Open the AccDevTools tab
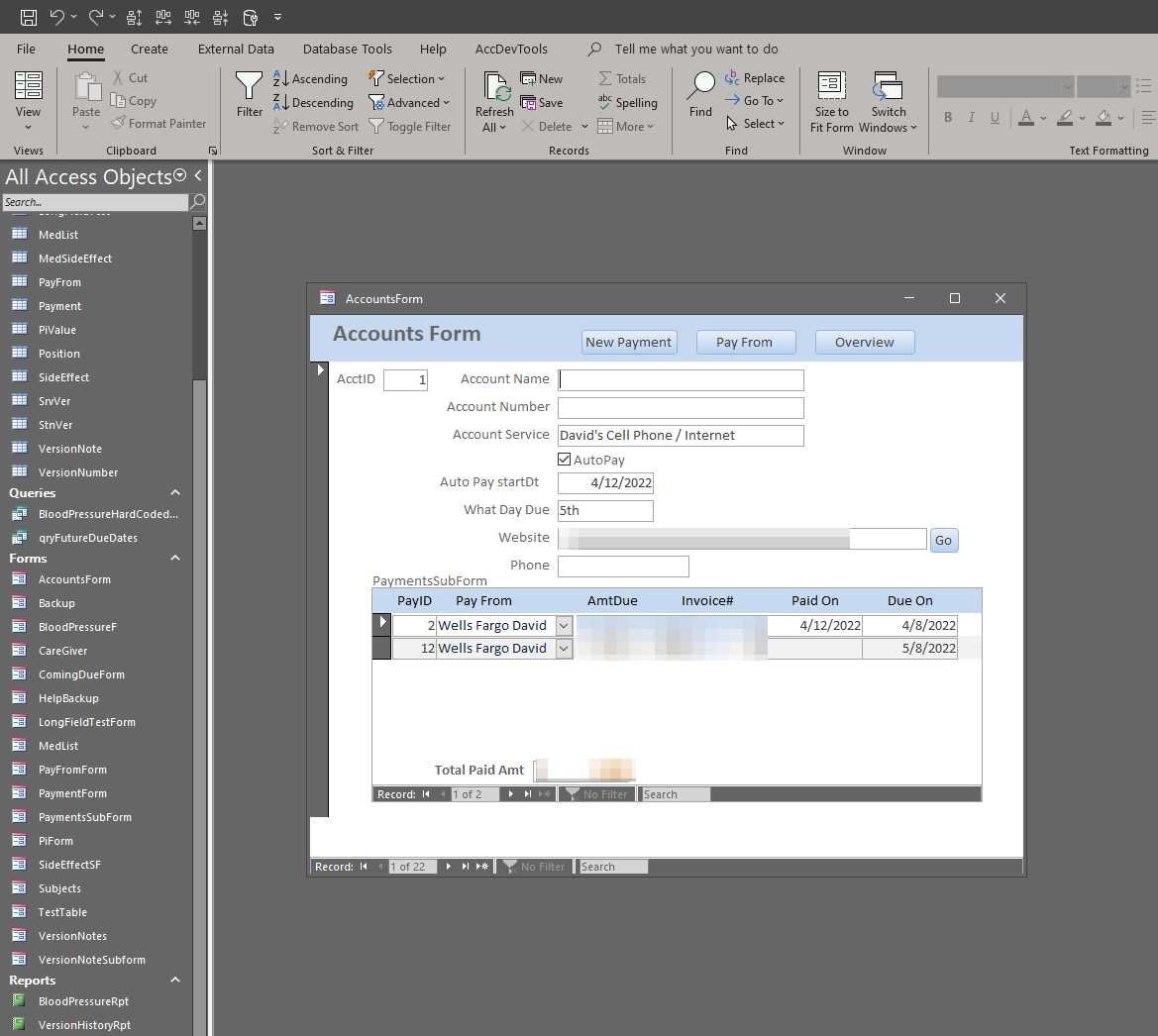This screenshot has width=1158, height=1036. 511,49
